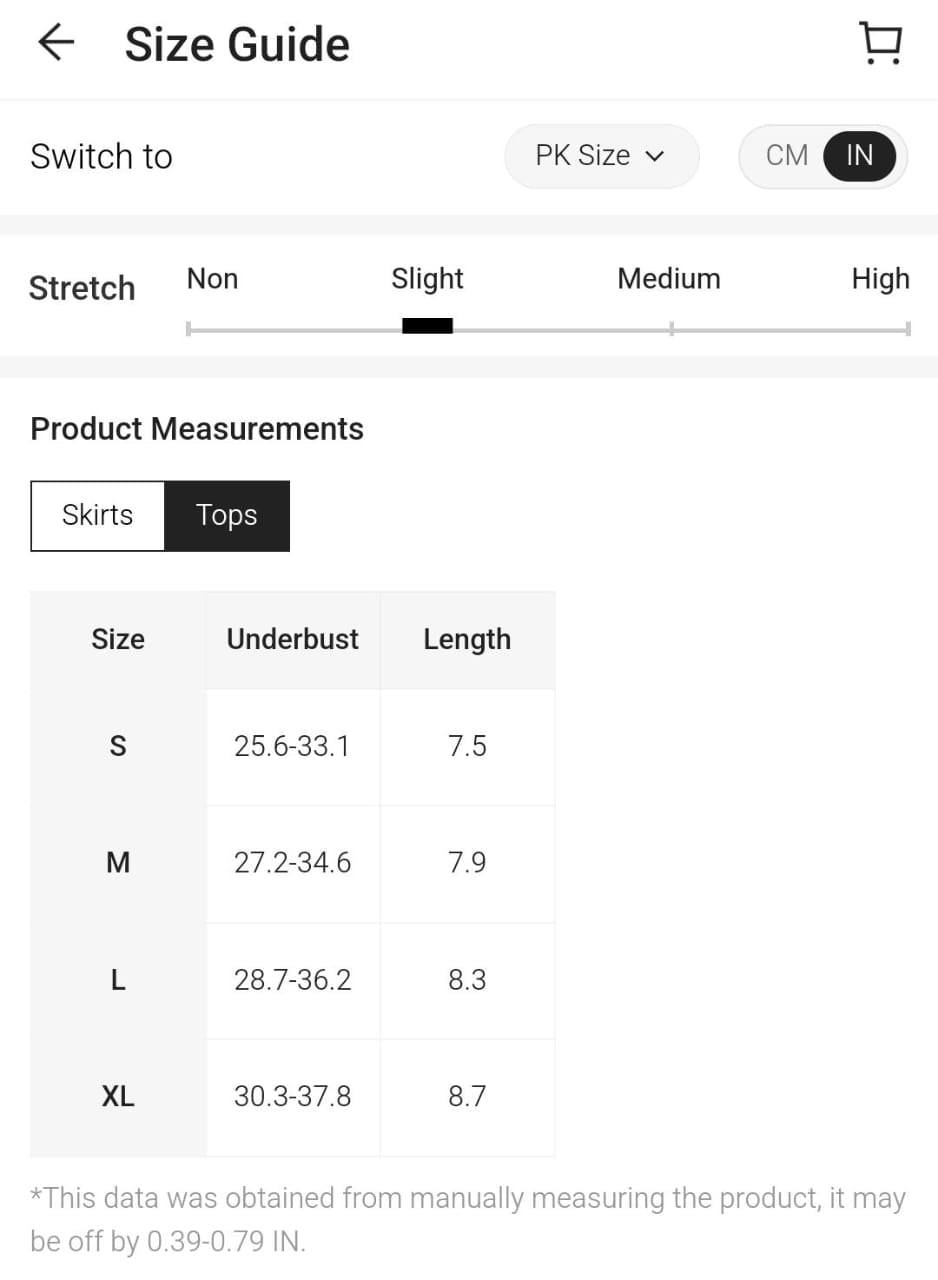The height and width of the screenshot is (1280, 938).
Task: Select the S size row
Action: point(118,746)
